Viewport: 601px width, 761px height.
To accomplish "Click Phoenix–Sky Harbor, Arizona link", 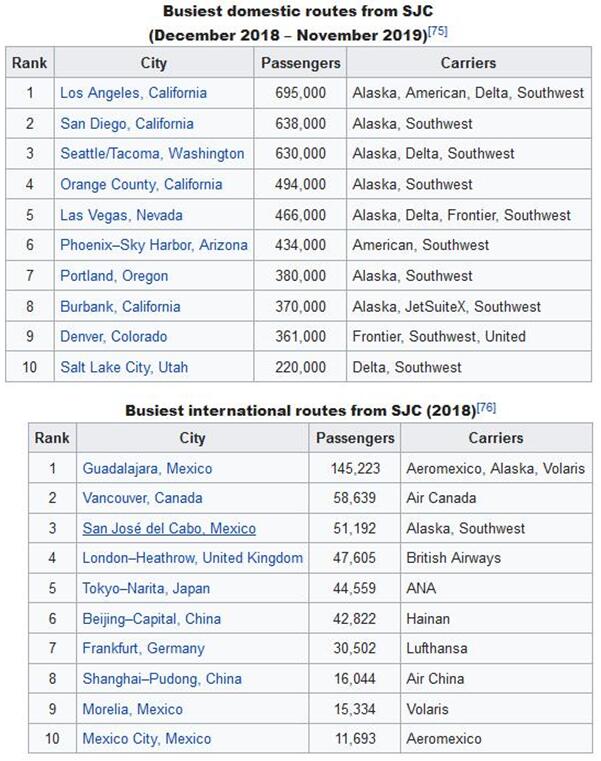I will [153, 245].
